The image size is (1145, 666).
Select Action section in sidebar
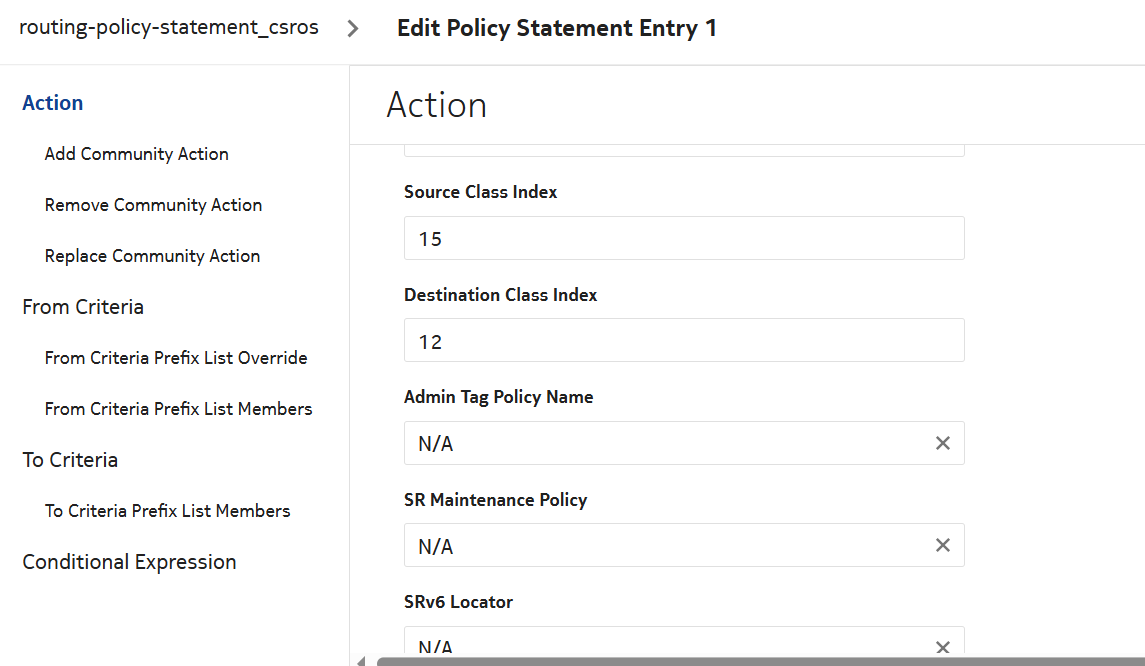point(53,103)
